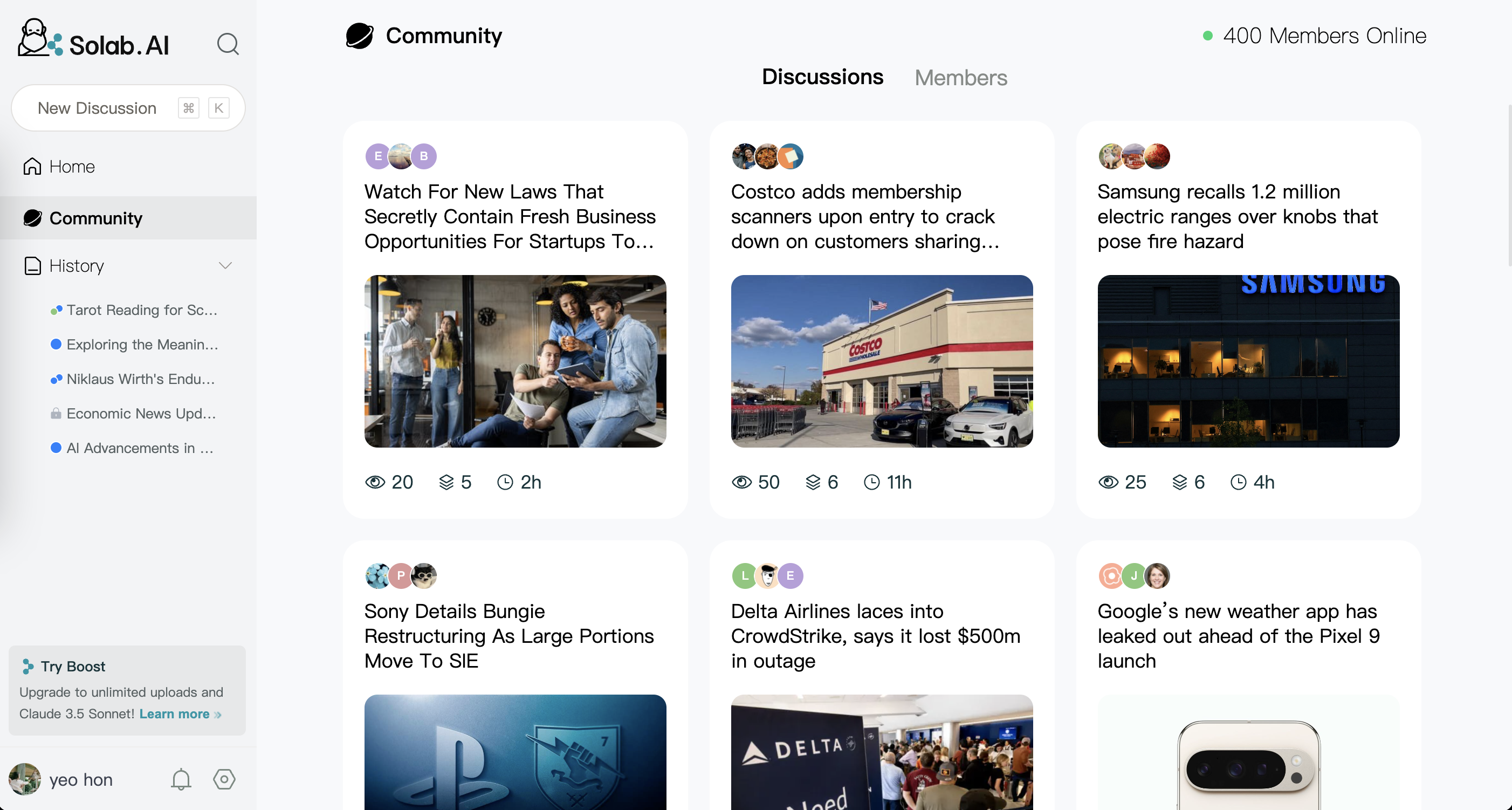
Task: Click the views eye icon on the Costco post
Action: [x=741, y=483]
